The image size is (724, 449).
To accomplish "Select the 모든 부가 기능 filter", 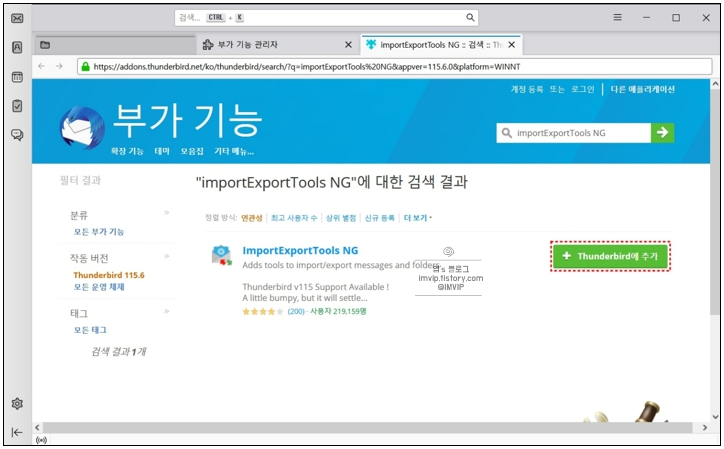I will tap(99, 231).
